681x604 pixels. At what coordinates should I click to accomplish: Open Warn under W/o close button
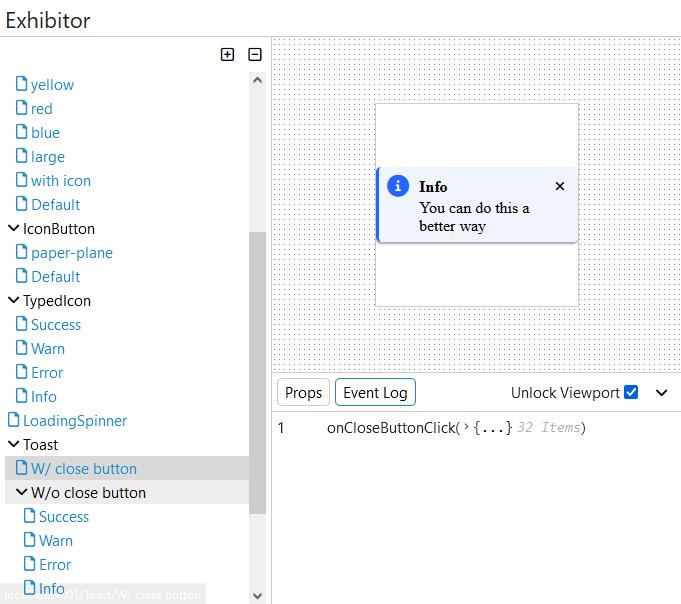point(56,541)
